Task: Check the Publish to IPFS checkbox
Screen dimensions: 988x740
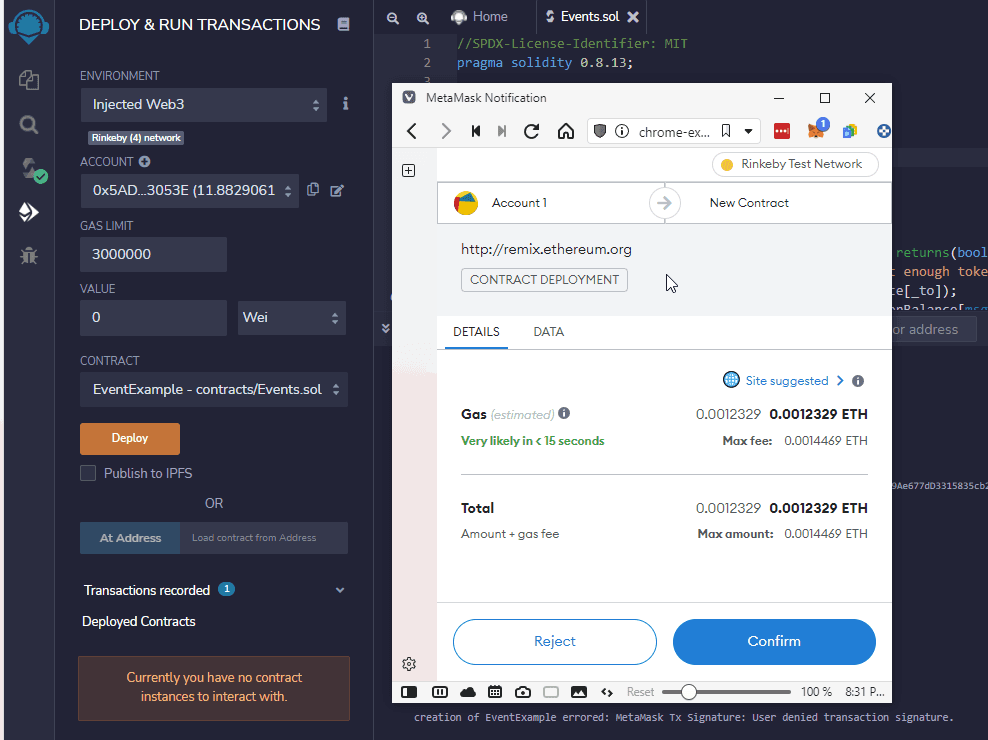Action: (88, 473)
